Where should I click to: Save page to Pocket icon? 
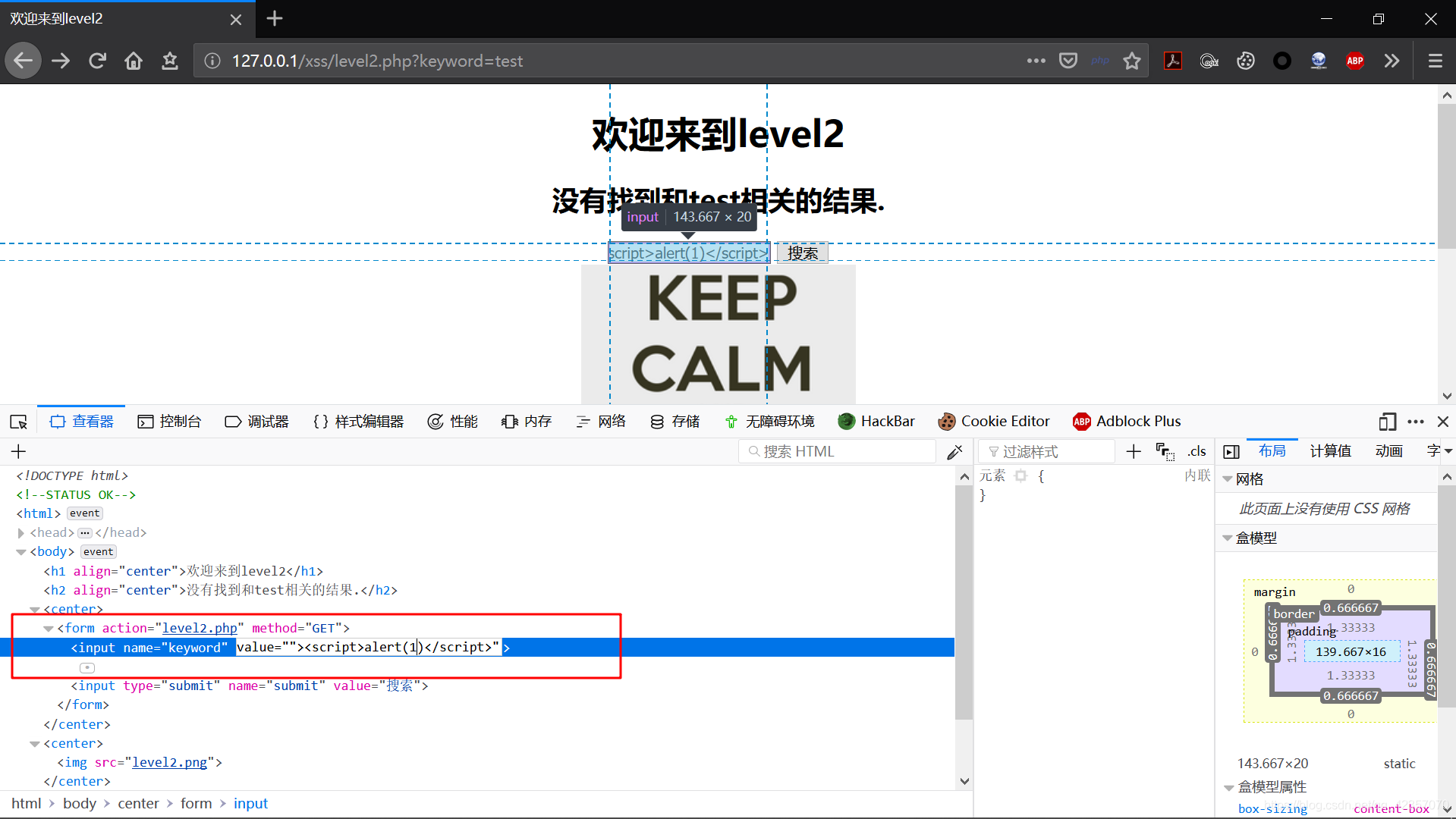(x=1068, y=61)
